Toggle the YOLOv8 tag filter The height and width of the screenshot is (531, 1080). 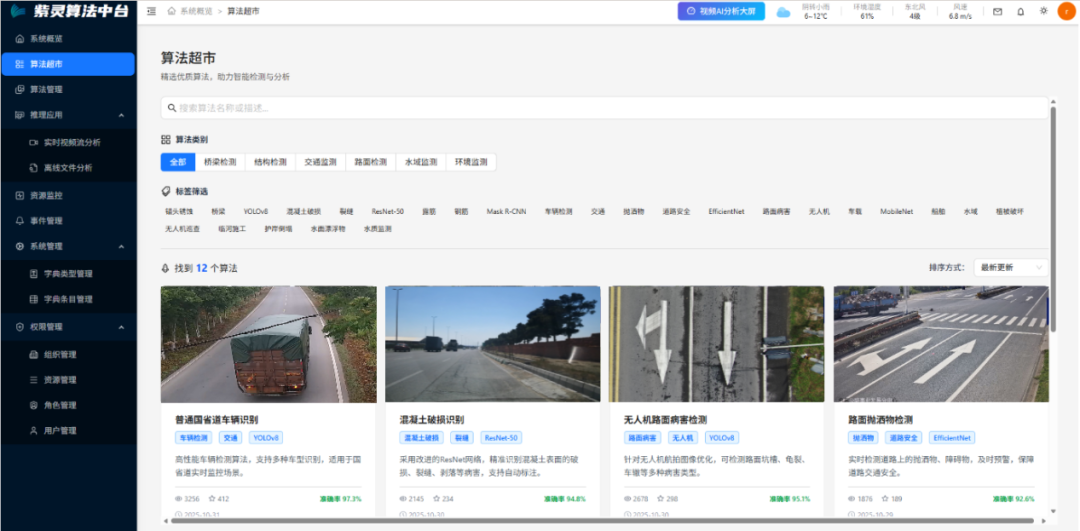(256, 212)
